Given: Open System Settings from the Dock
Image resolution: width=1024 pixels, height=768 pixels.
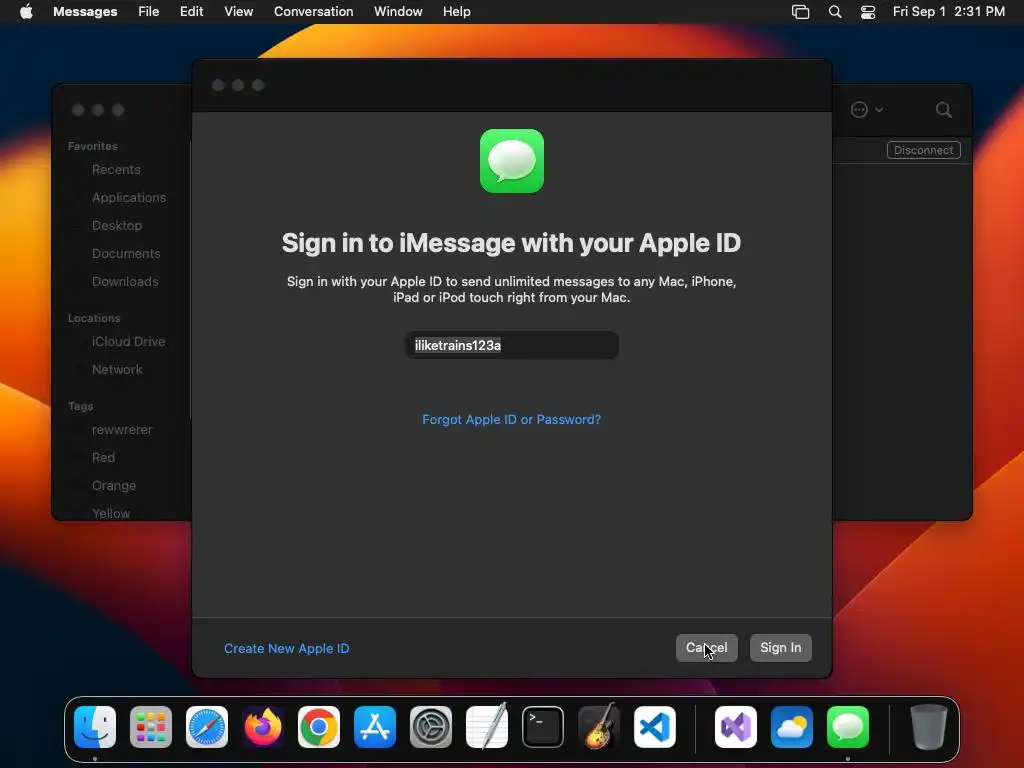Looking at the screenshot, I should [x=431, y=727].
